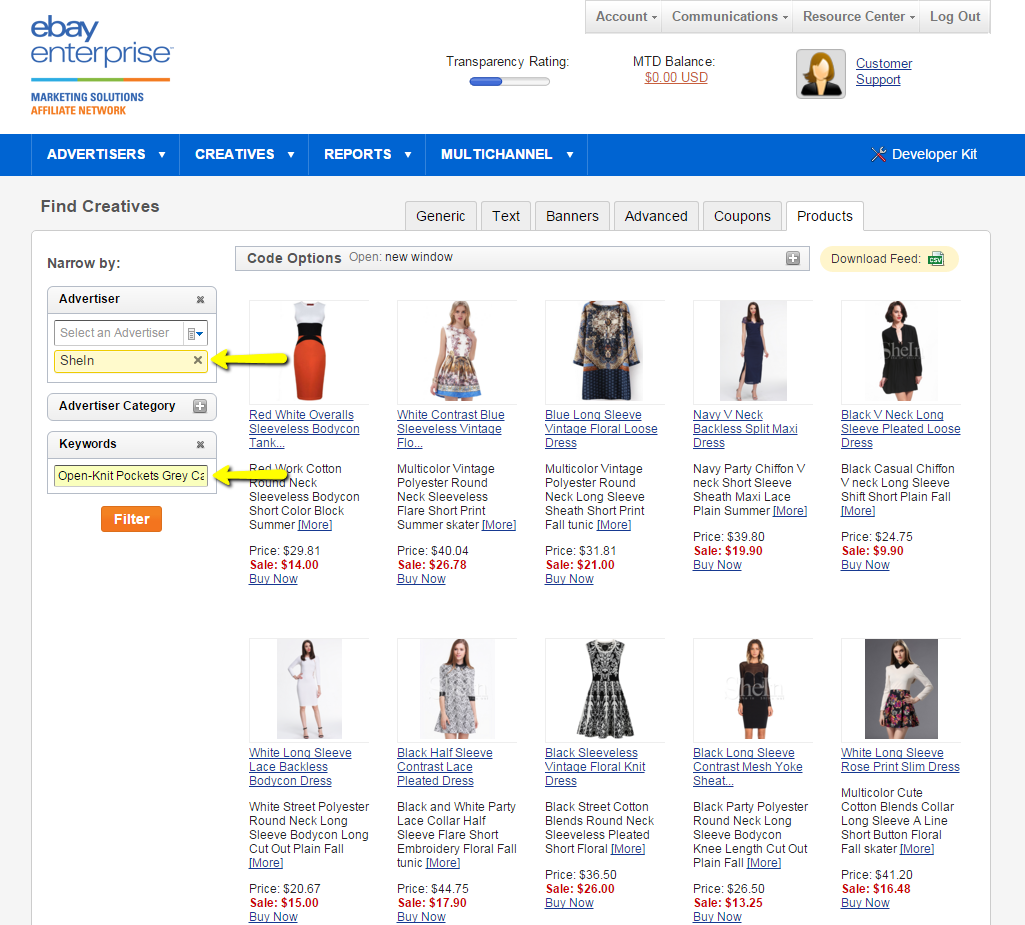The width and height of the screenshot is (1025, 925).
Task: Switch to the Generic tab
Action: 441,216
